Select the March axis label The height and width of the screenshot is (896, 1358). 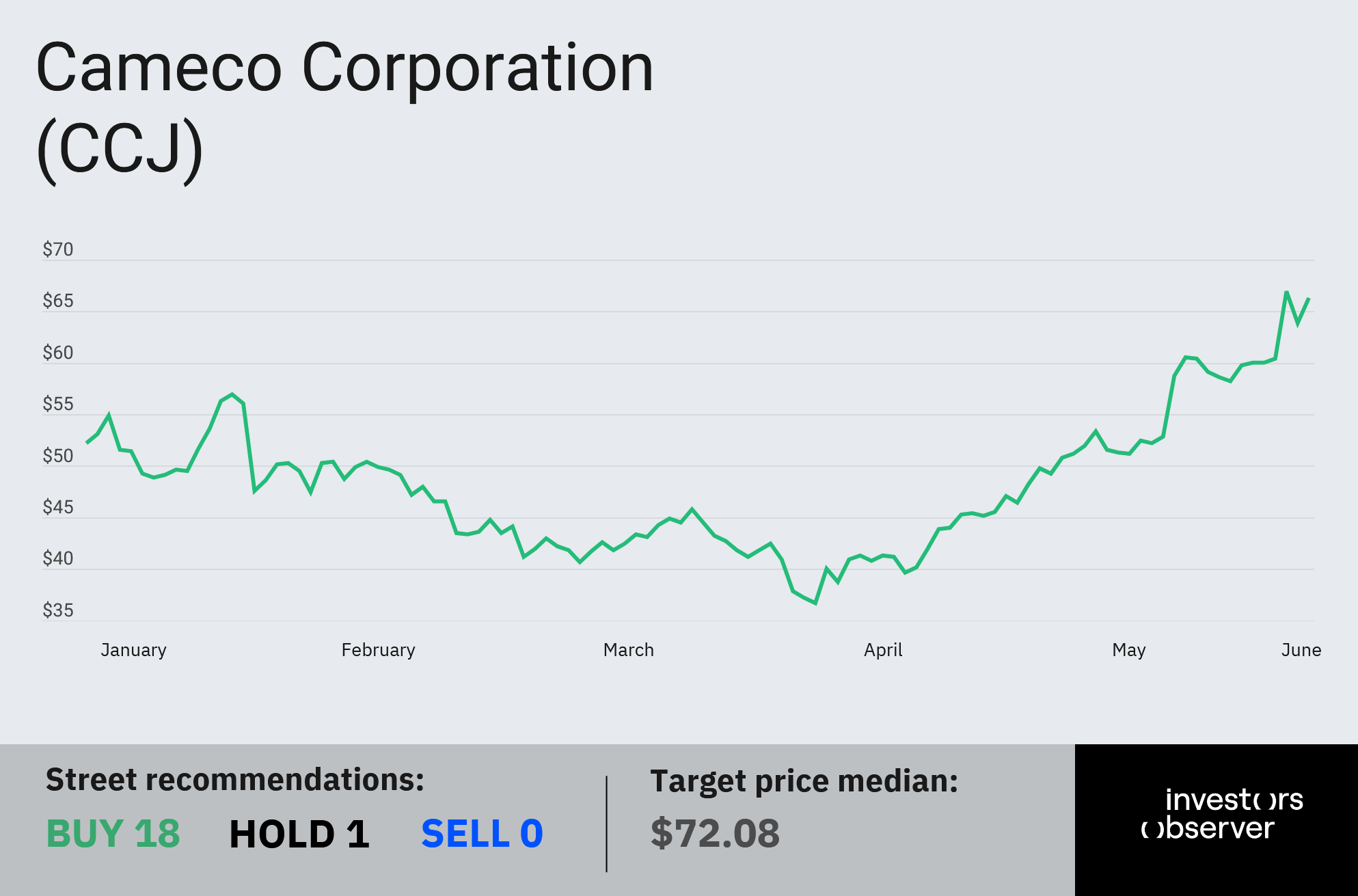click(x=629, y=650)
